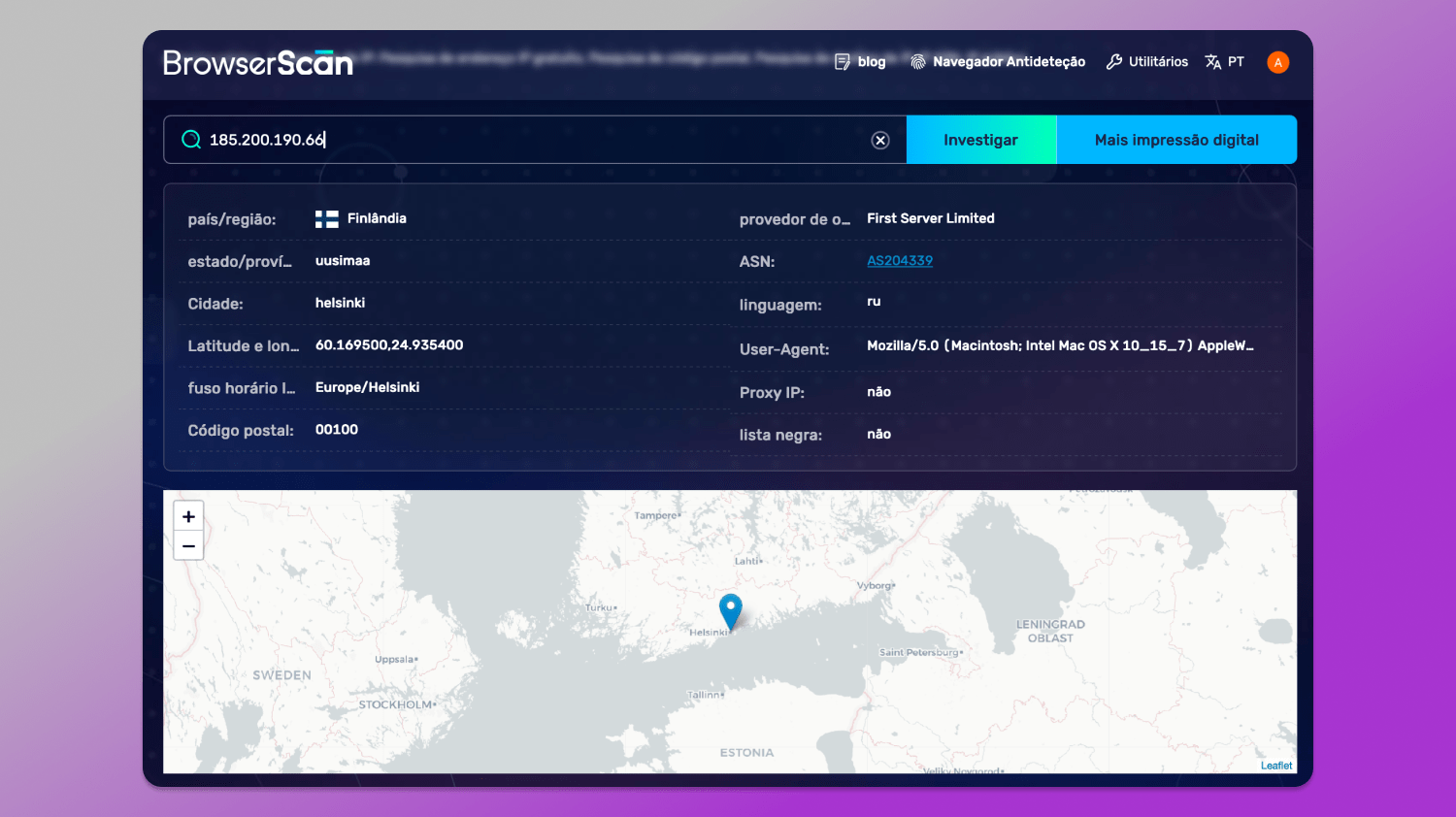Select the fingerprint Antidetection Browser icon
This screenshot has width=1456, height=817.
(x=916, y=61)
